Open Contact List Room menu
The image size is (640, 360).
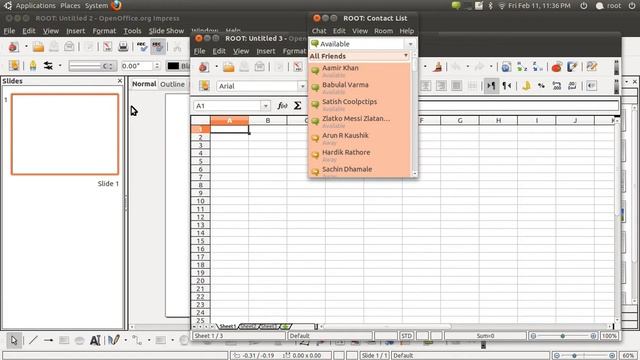383,31
